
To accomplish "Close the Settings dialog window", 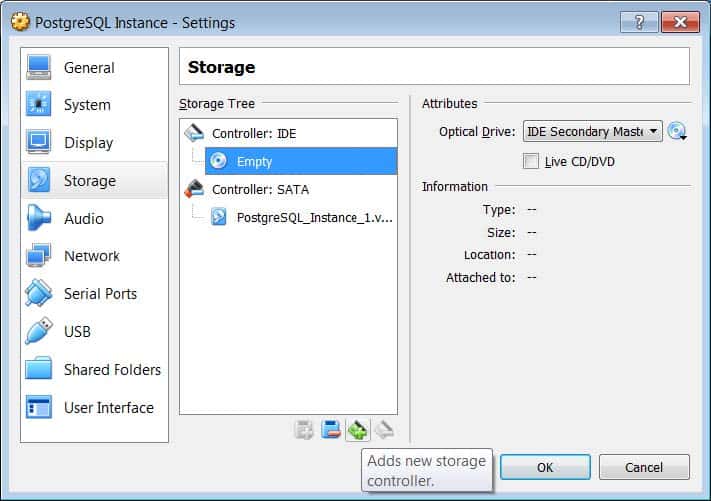I will point(680,22).
